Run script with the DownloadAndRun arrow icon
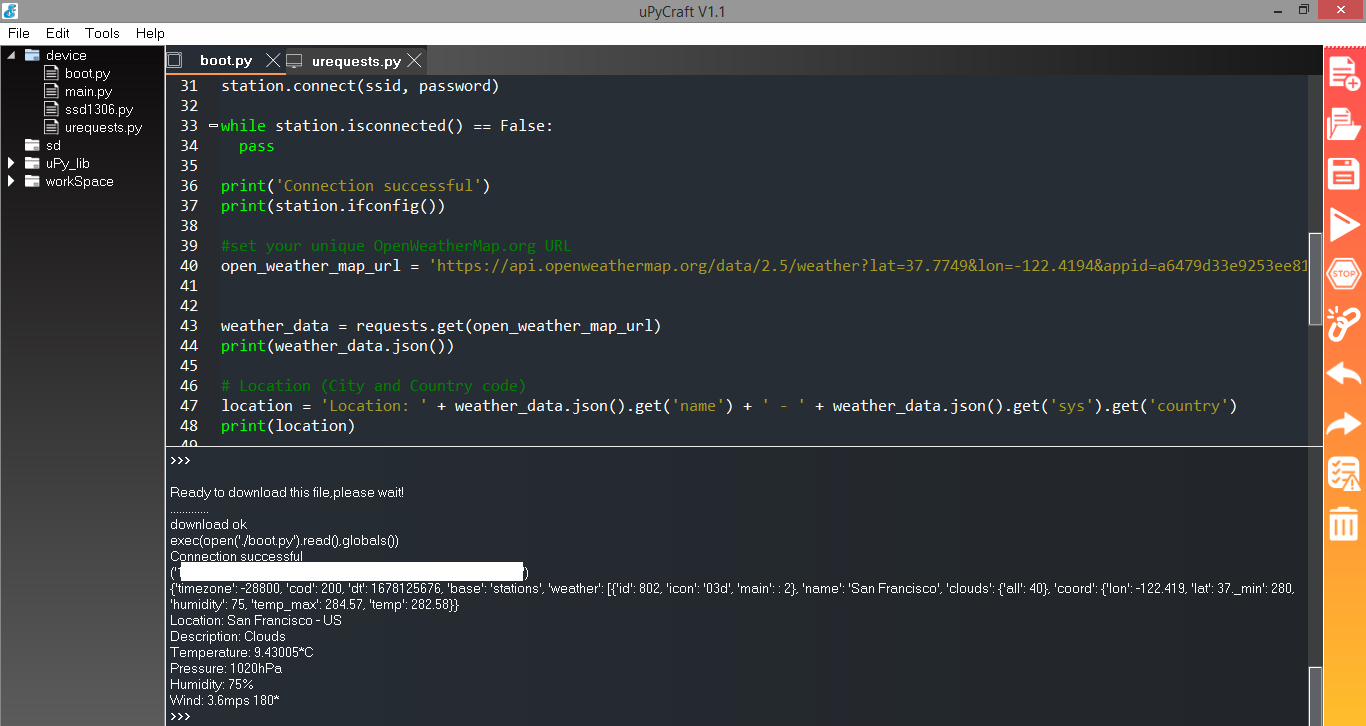 (1343, 223)
